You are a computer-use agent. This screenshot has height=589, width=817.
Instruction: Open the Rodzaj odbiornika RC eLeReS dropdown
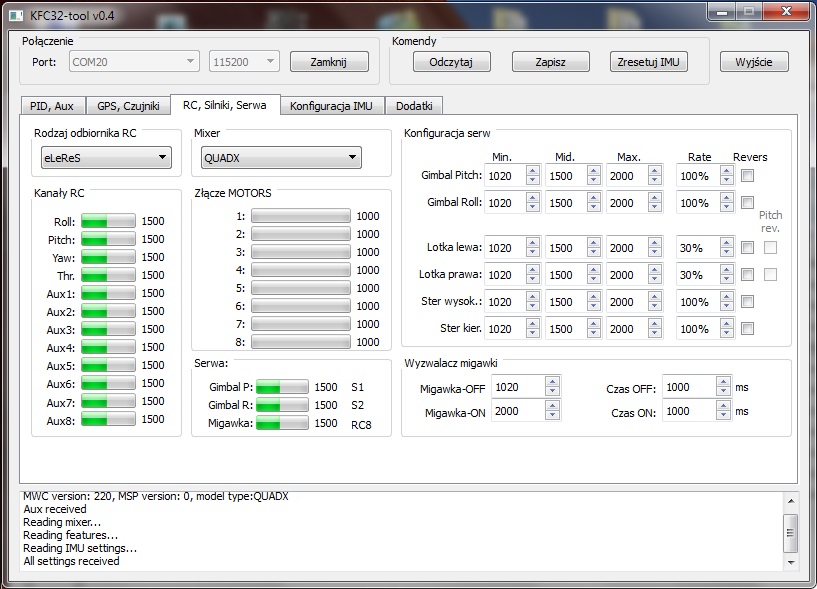click(x=105, y=158)
